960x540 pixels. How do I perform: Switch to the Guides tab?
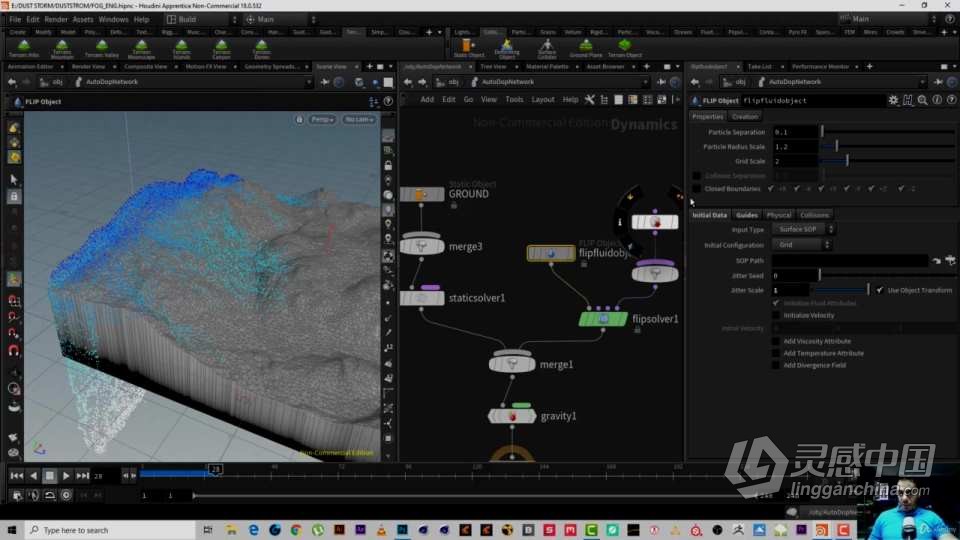[746, 215]
